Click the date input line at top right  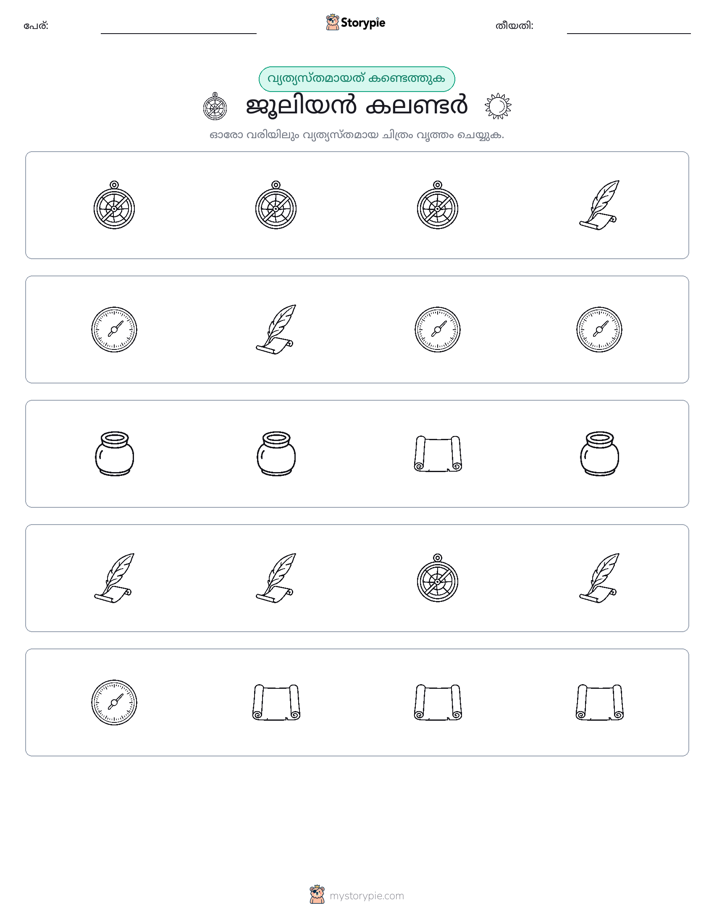point(629,33)
